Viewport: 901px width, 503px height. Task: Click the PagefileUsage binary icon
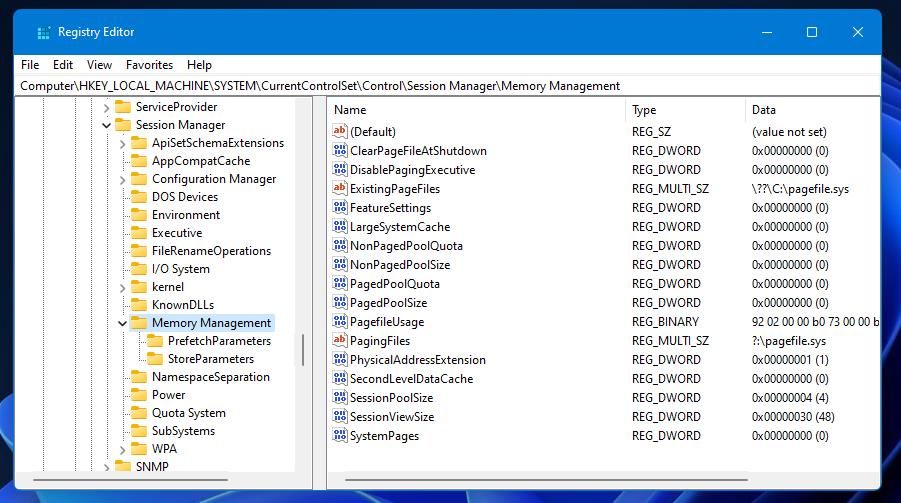coord(340,321)
